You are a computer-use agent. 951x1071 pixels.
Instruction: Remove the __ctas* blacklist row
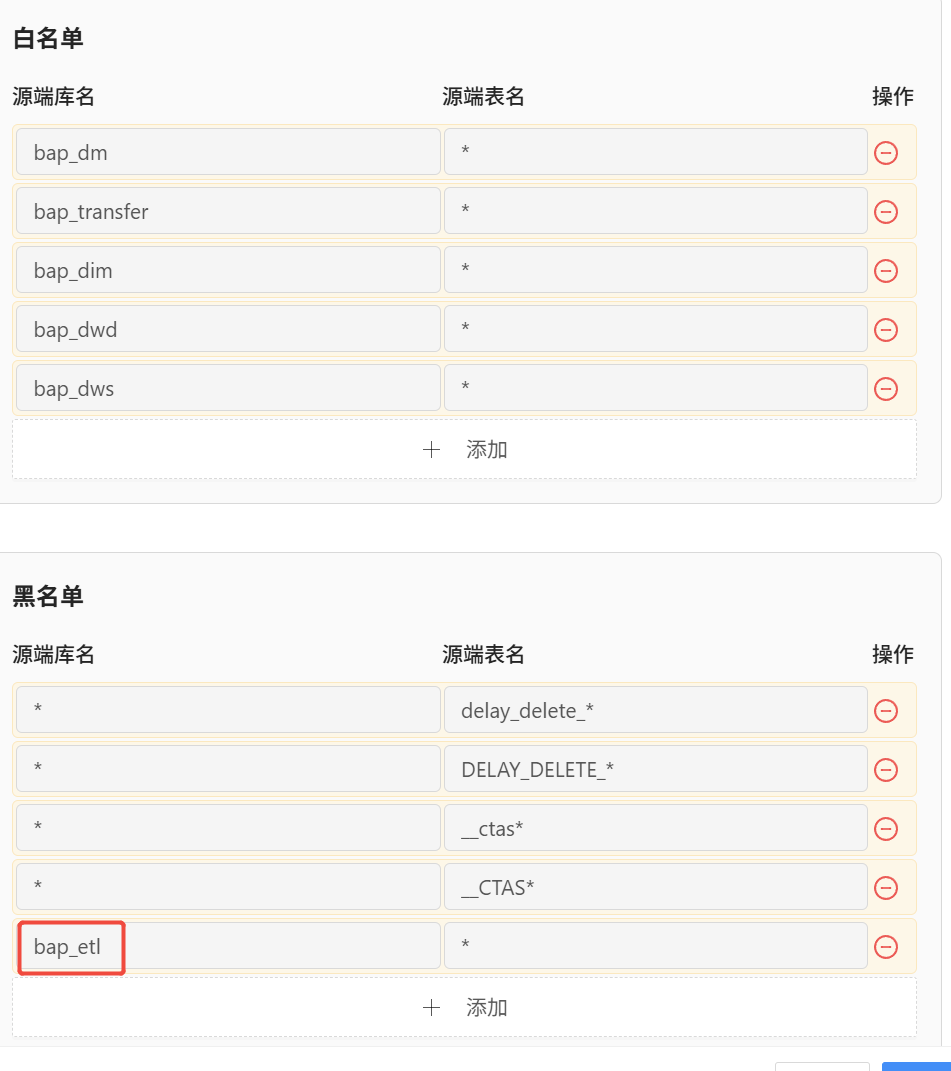(886, 829)
